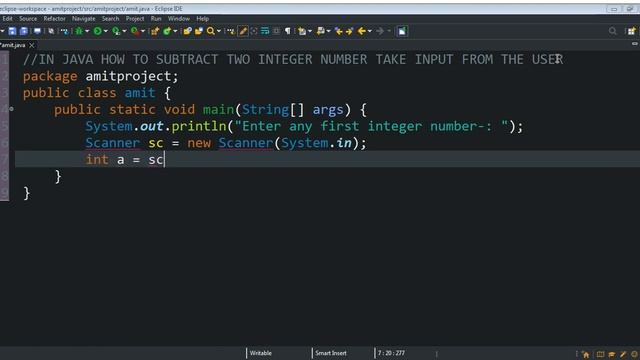Click the Save icon in toolbar
640x360 pixels.
pyautogui.click(x=12, y=31)
